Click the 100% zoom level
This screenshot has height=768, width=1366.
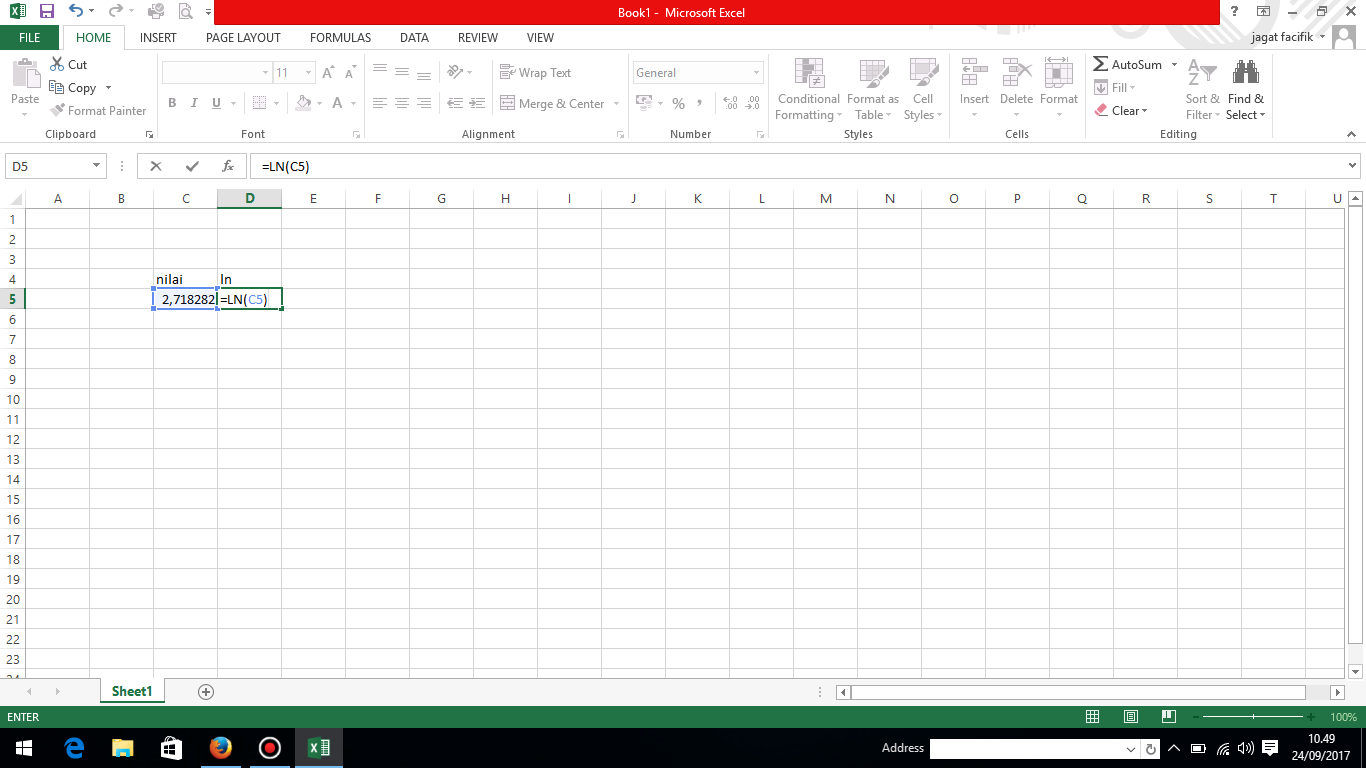(1343, 717)
